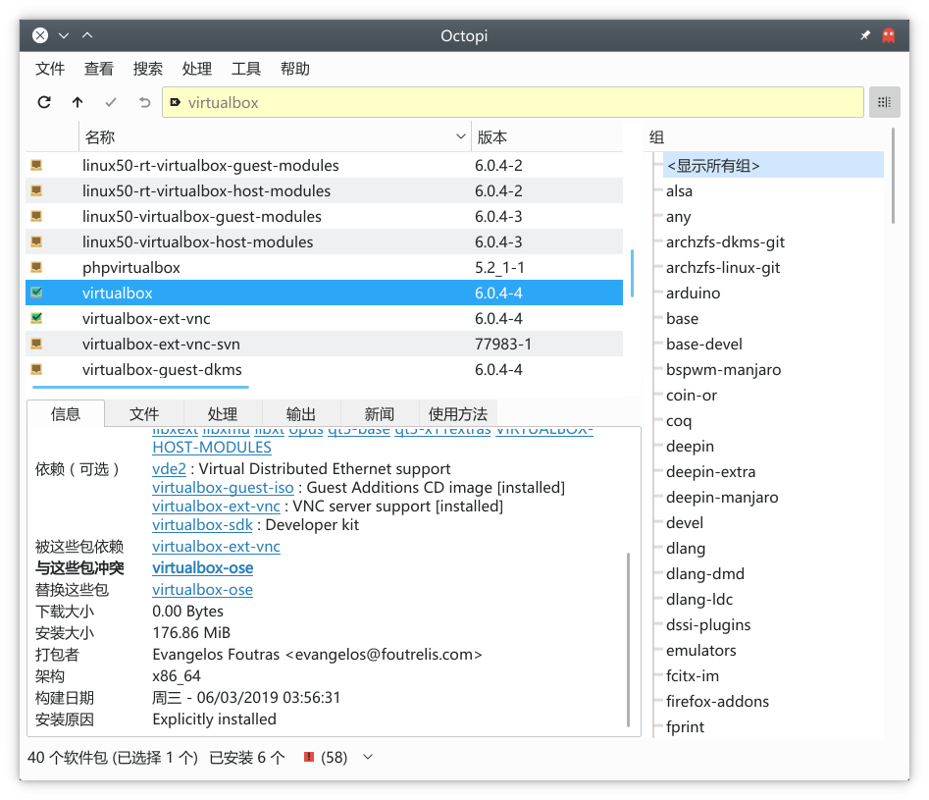This screenshot has height=800, width=929.
Task: Open the 帮助 menu
Action: (x=295, y=69)
